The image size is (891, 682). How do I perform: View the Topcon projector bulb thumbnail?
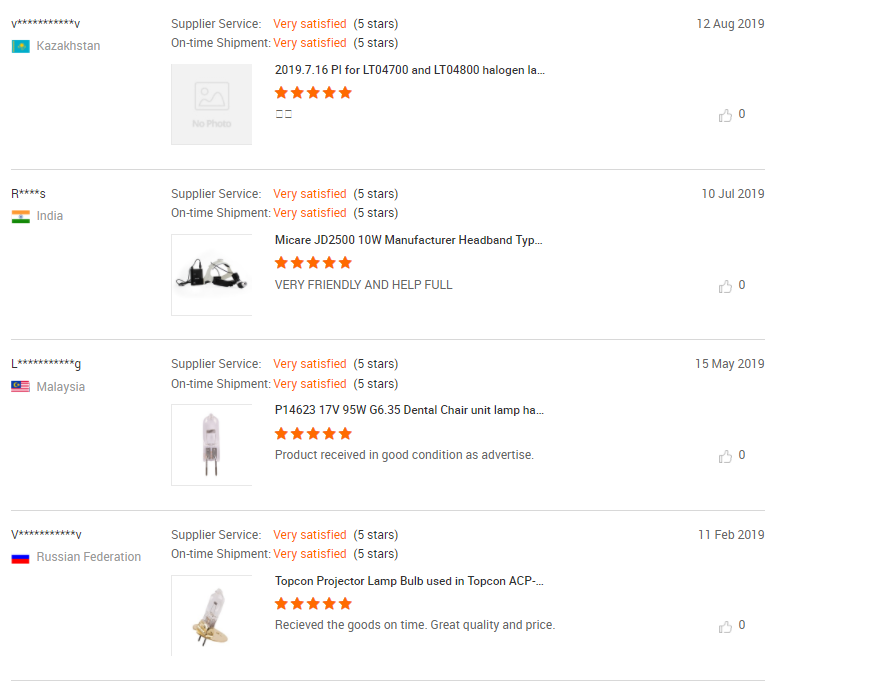tap(211, 615)
